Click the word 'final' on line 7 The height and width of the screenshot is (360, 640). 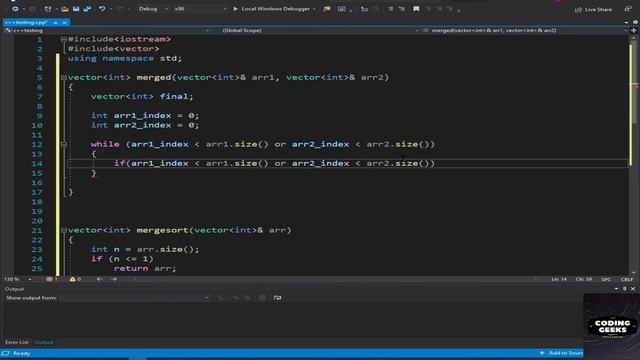click(x=173, y=96)
